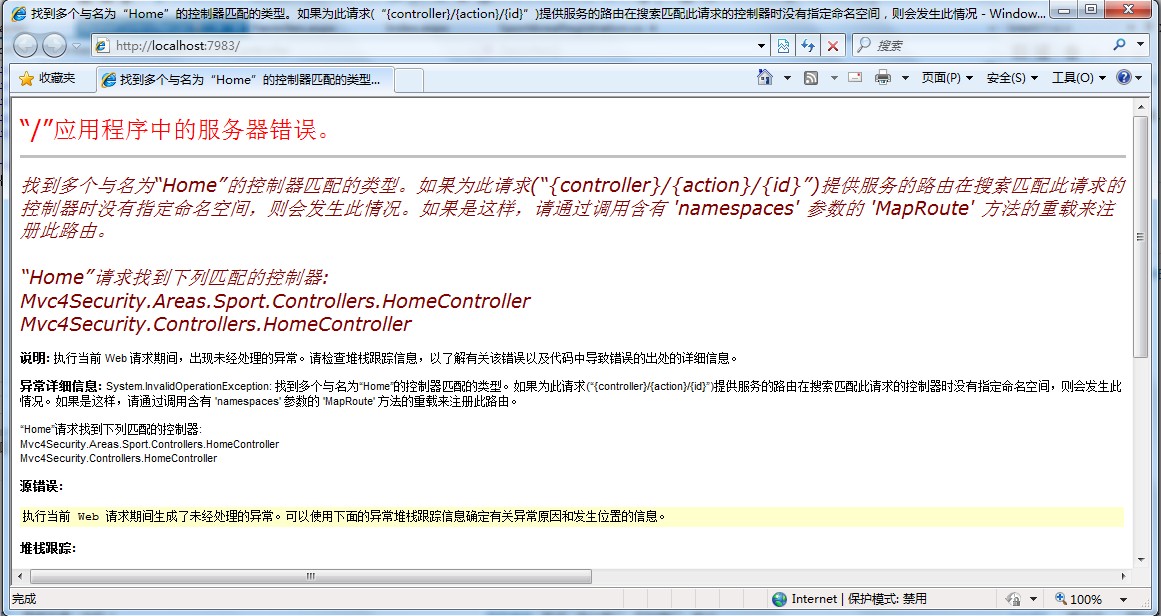
Task: Click the yellow star favorites icon
Action: click(26, 78)
